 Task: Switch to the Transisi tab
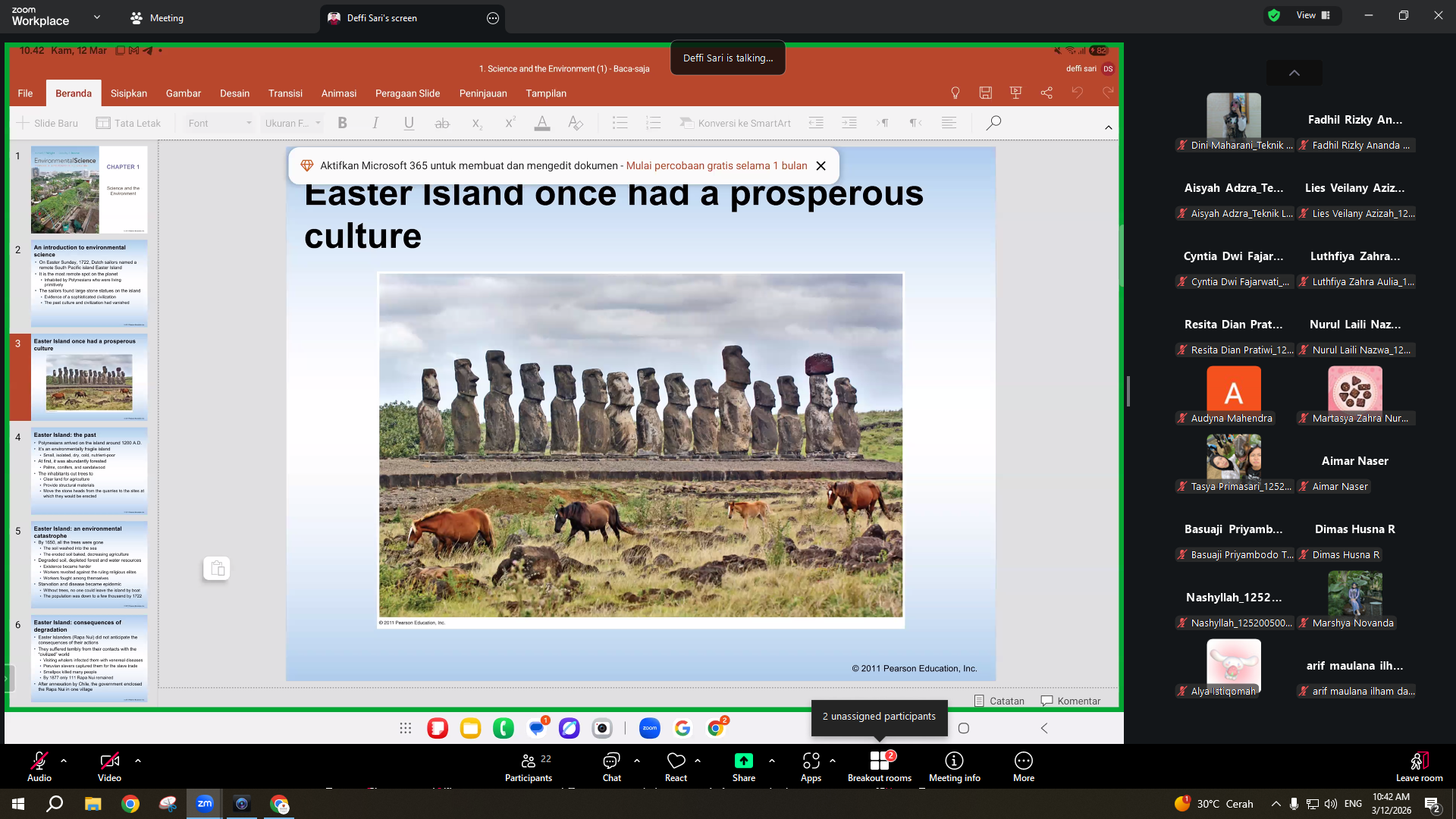pyautogui.click(x=285, y=93)
